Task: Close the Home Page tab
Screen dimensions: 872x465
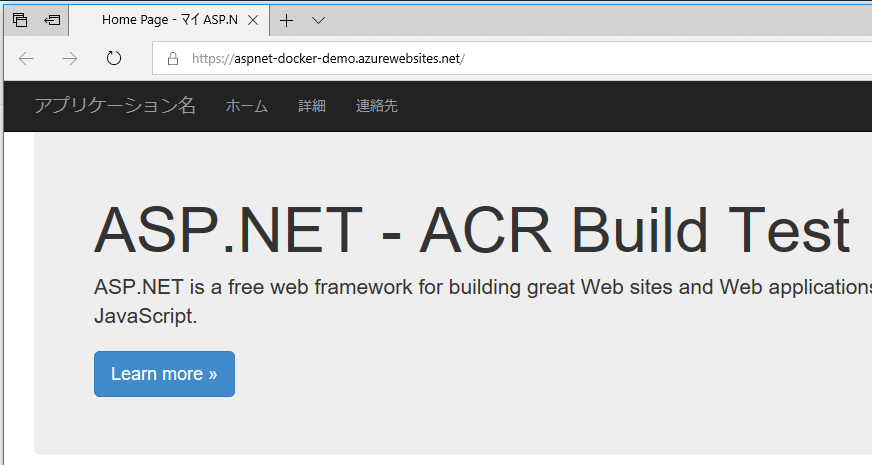Action: coord(252,21)
